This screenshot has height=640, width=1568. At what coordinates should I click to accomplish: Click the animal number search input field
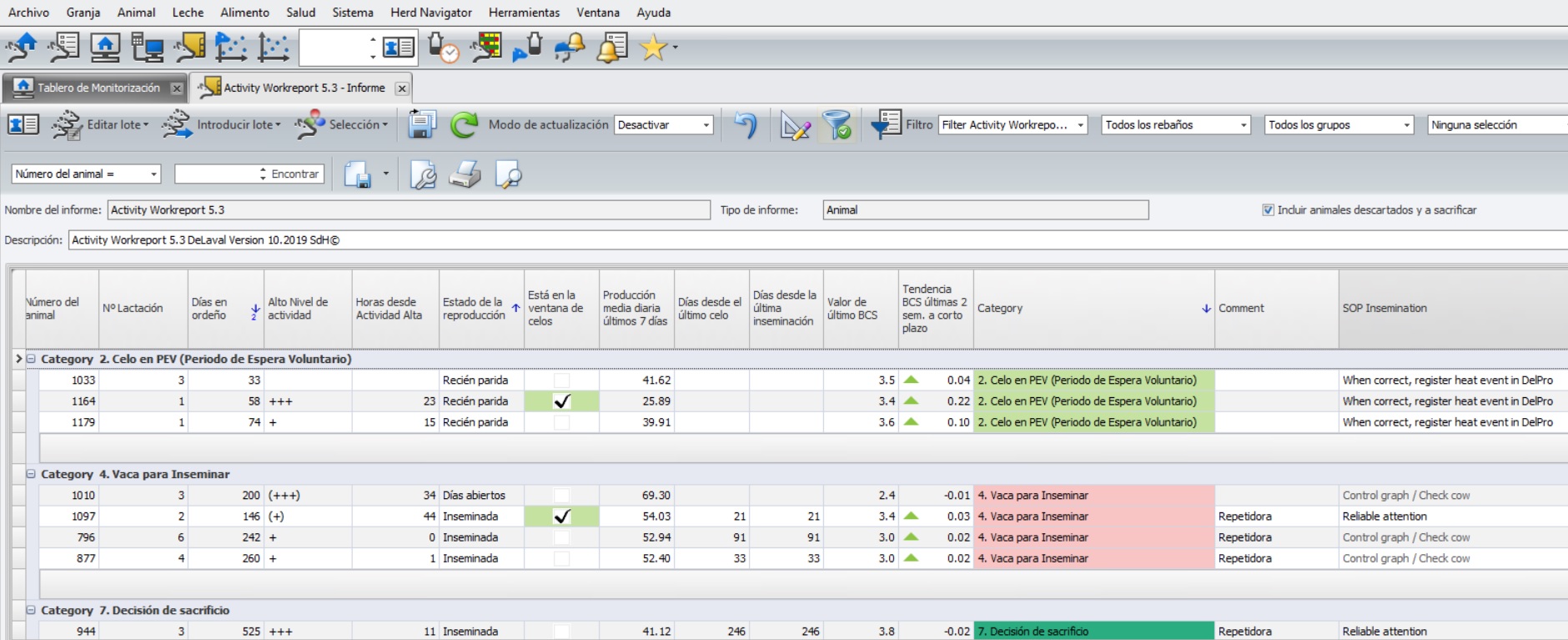coord(217,174)
